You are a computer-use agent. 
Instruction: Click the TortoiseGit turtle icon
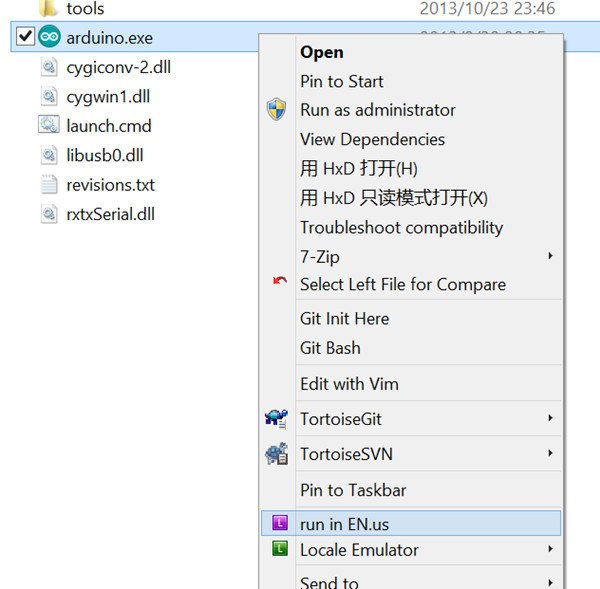tap(277, 419)
